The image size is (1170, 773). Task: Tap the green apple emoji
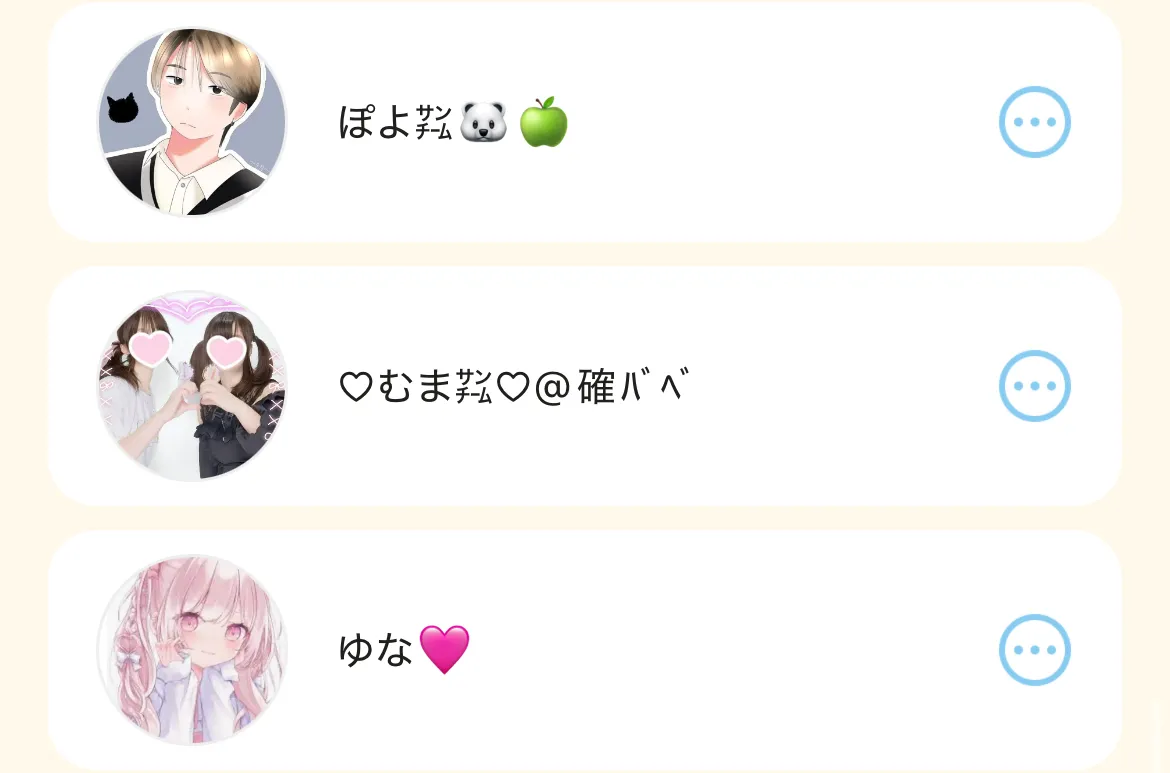click(x=544, y=121)
